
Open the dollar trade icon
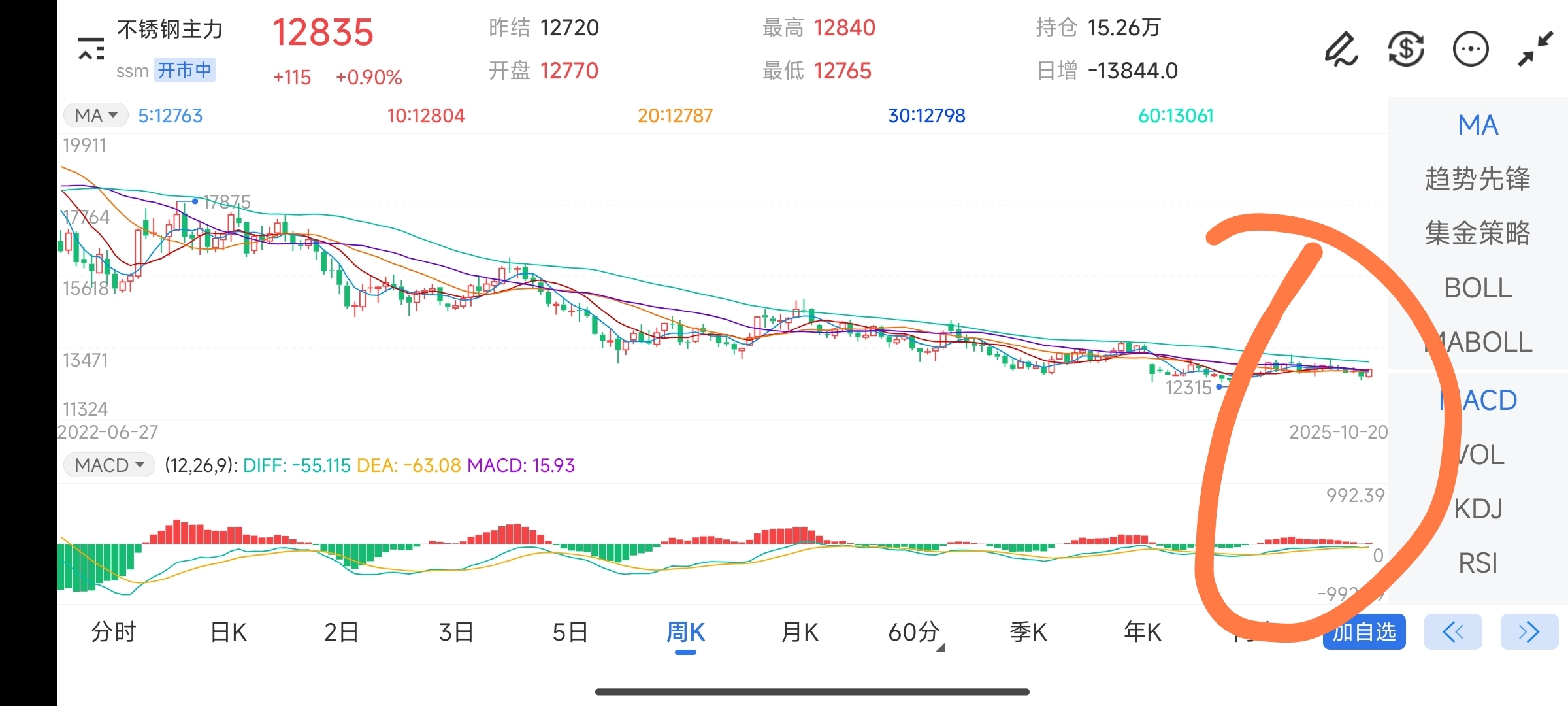coord(1406,49)
